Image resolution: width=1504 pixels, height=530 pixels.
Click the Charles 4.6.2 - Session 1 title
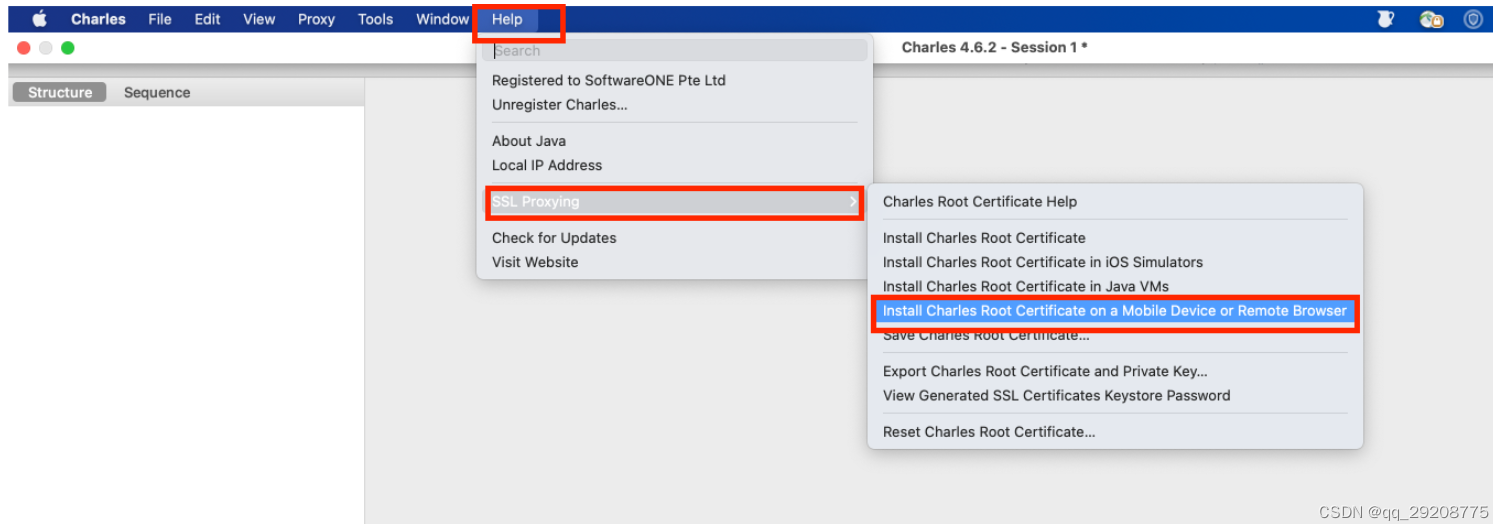[x=994, y=47]
